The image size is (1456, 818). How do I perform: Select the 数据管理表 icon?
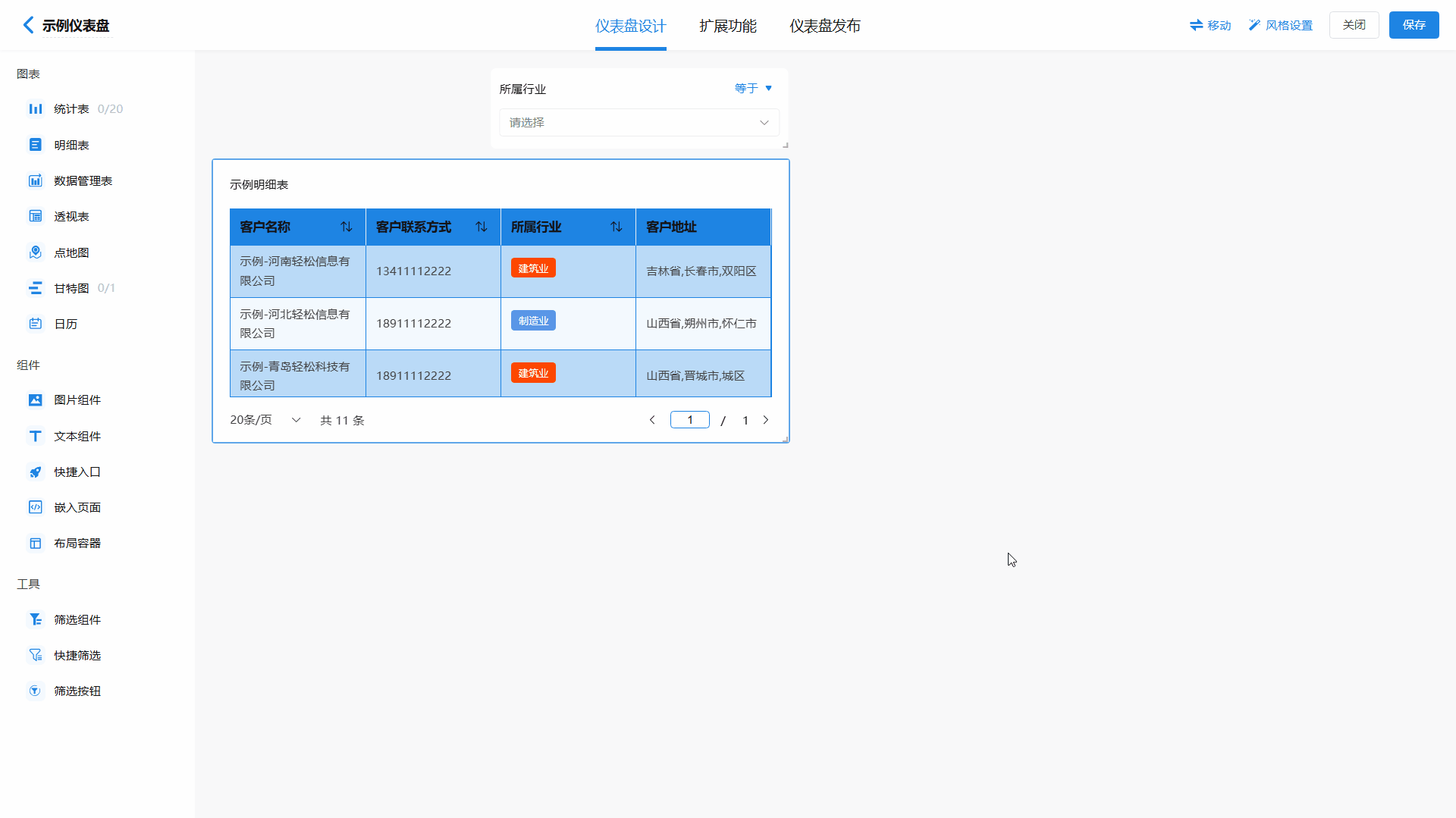point(36,180)
